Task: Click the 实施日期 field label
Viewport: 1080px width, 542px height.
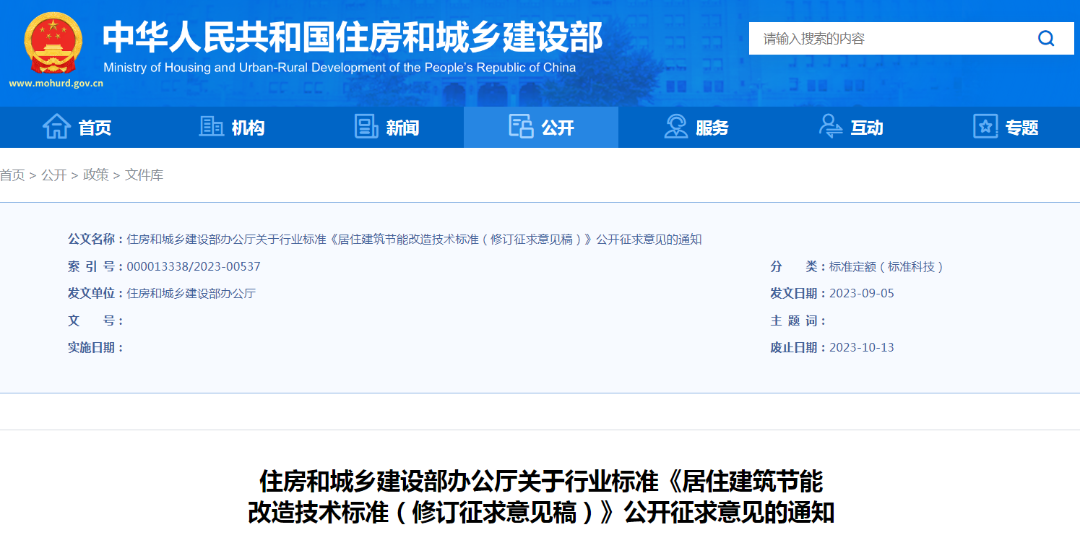Action: click(95, 348)
